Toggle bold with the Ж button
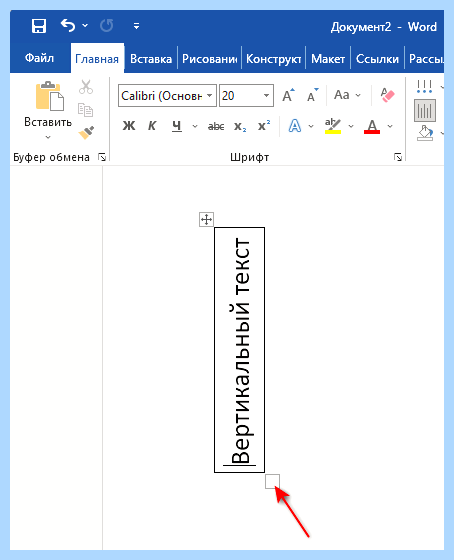This screenshot has height=560, width=454. [129, 126]
